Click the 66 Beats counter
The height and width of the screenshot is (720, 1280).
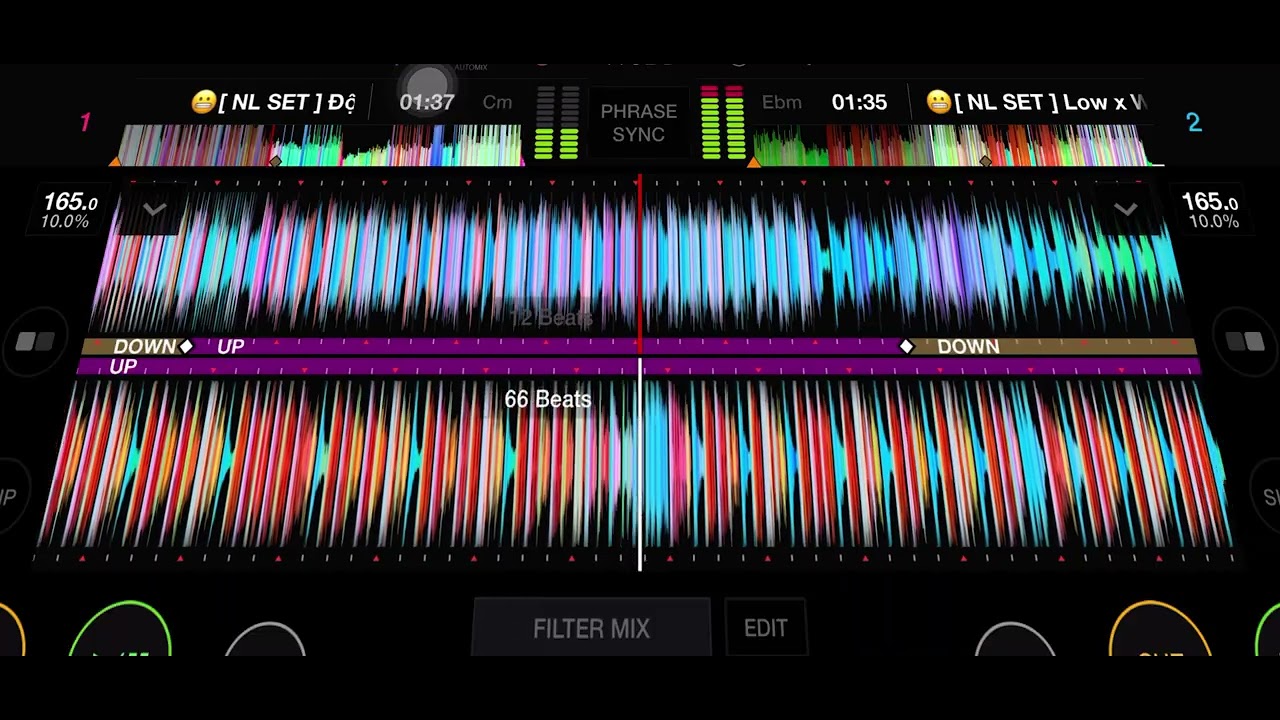click(x=547, y=399)
